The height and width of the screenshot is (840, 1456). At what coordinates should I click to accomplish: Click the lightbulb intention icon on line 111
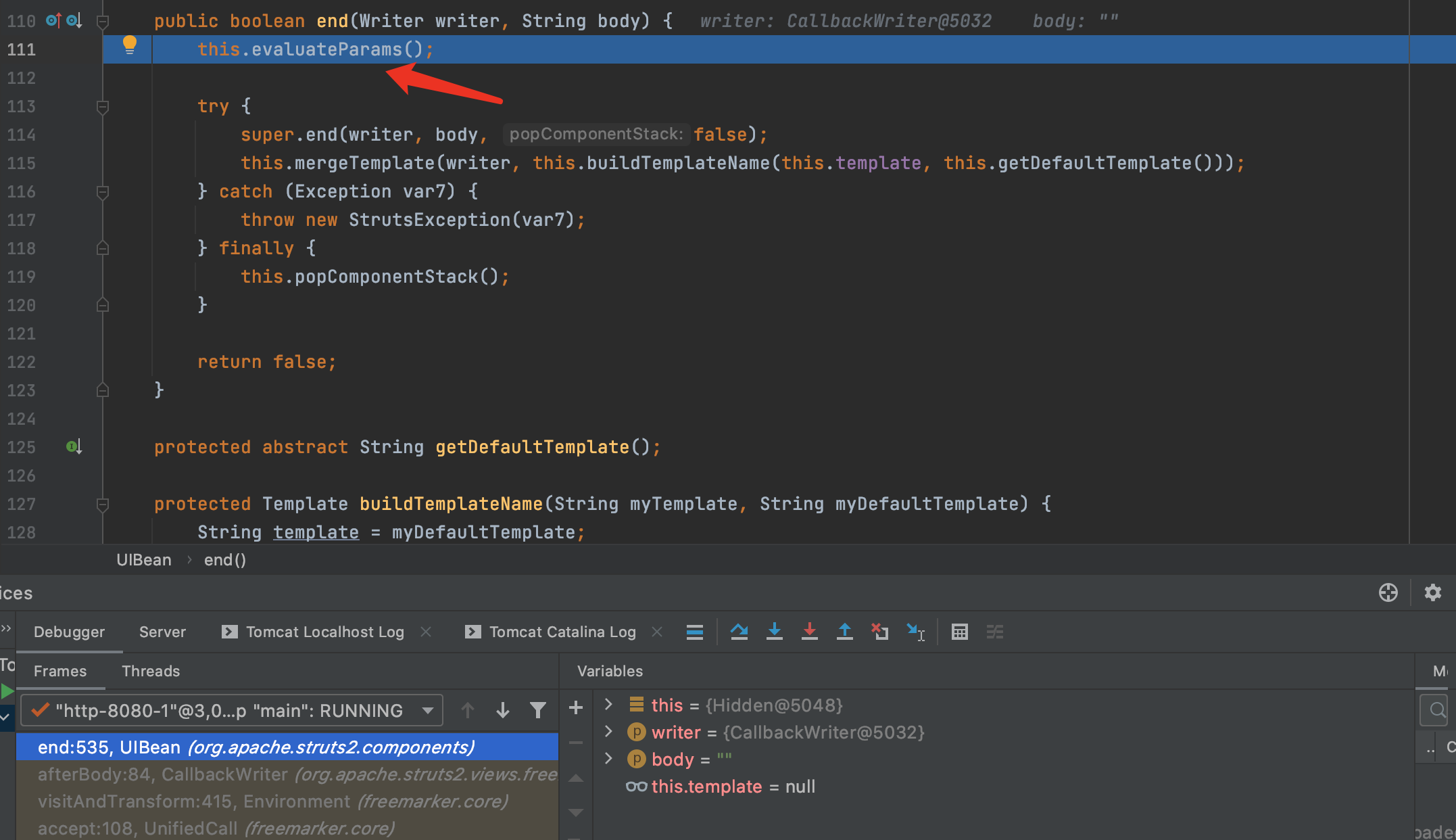pos(130,45)
